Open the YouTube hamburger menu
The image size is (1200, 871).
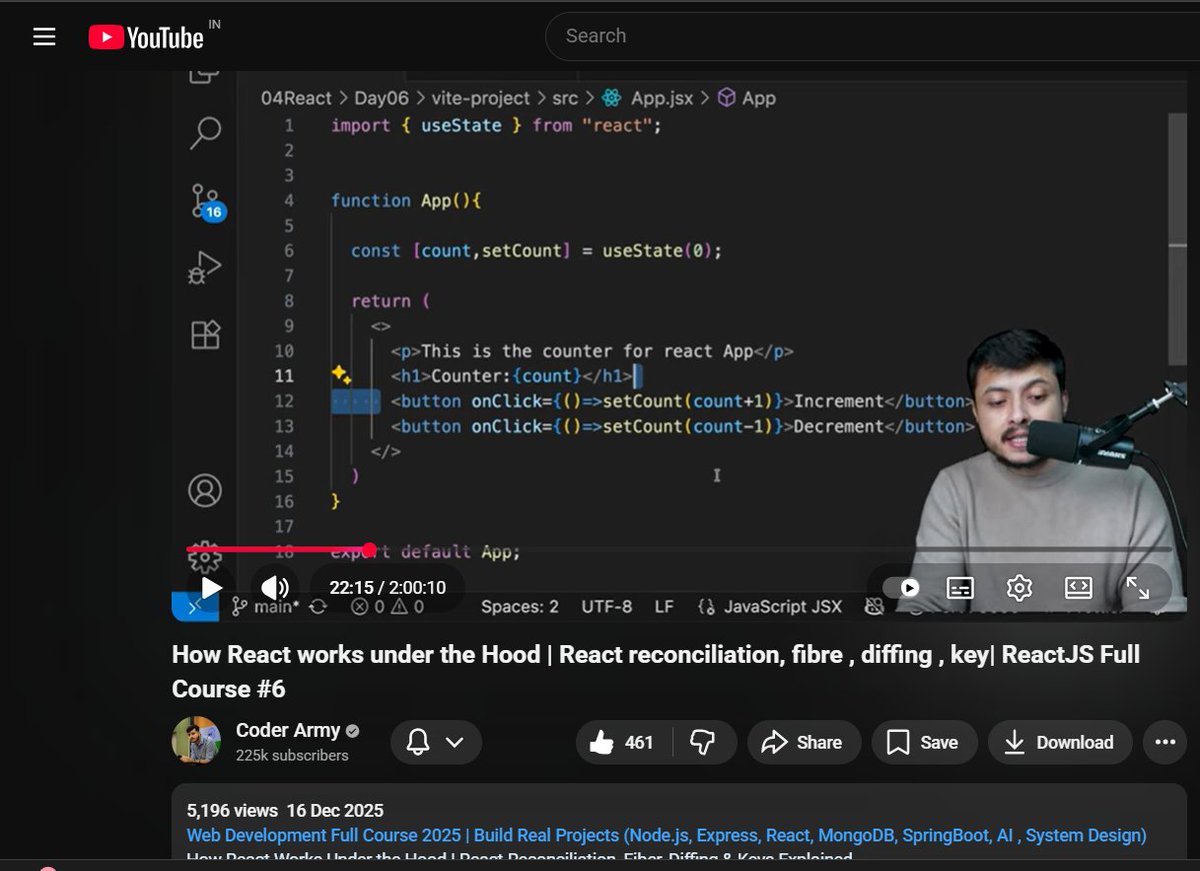click(x=43, y=36)
